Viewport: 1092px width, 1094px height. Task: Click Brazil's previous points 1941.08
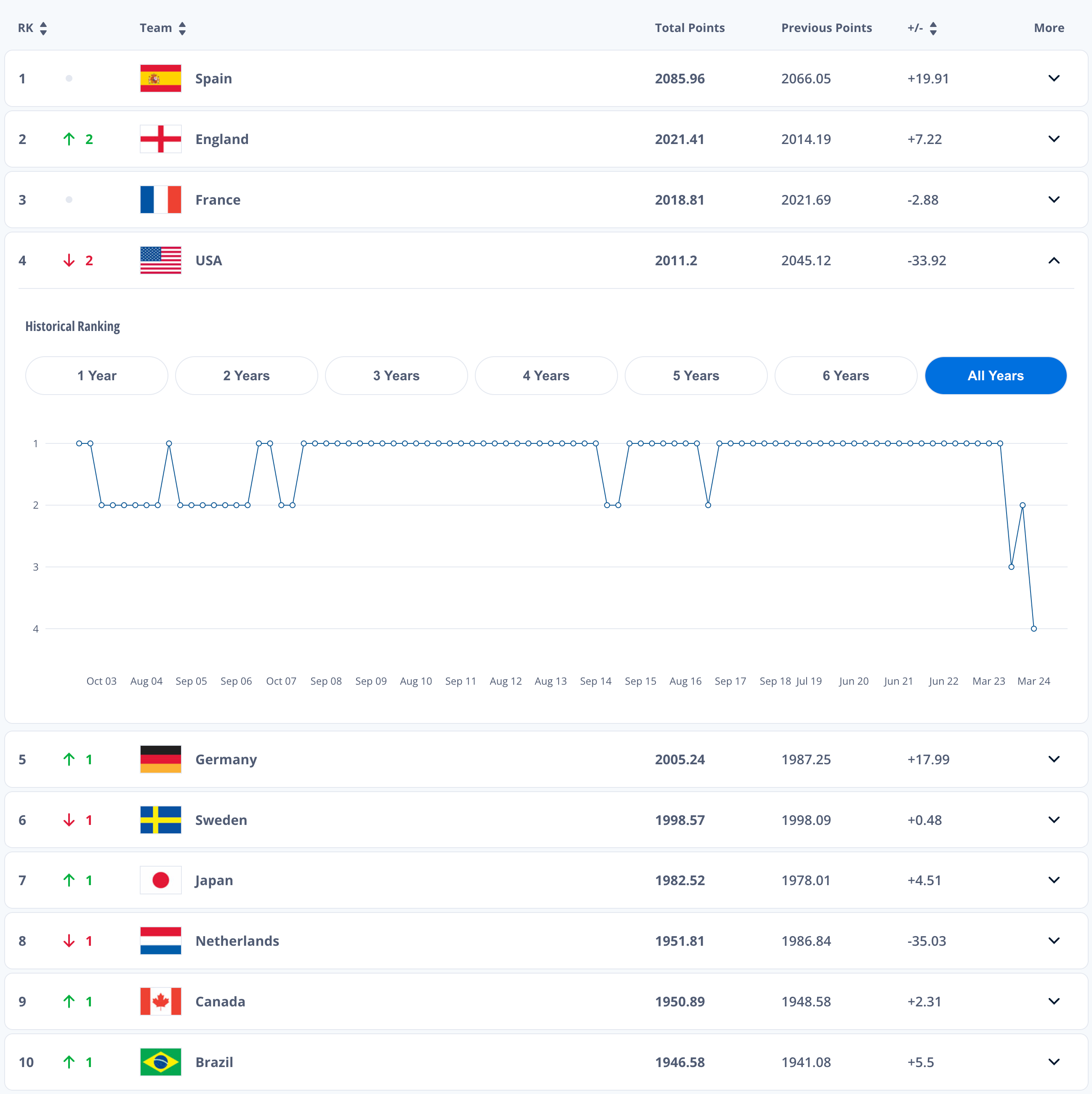[x=806, y=1062]
